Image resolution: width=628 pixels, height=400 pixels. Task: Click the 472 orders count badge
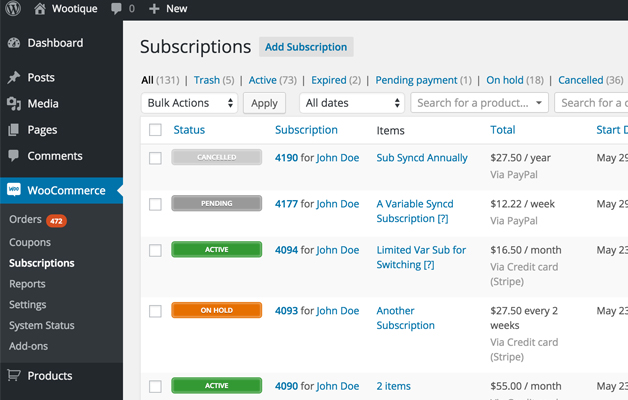[56, 221]
